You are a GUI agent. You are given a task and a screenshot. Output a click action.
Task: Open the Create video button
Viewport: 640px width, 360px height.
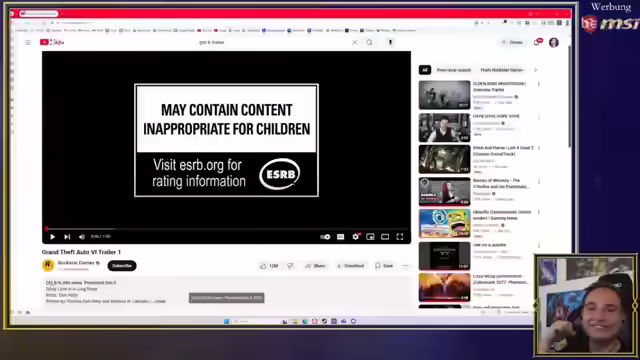[x=513, y=42]
